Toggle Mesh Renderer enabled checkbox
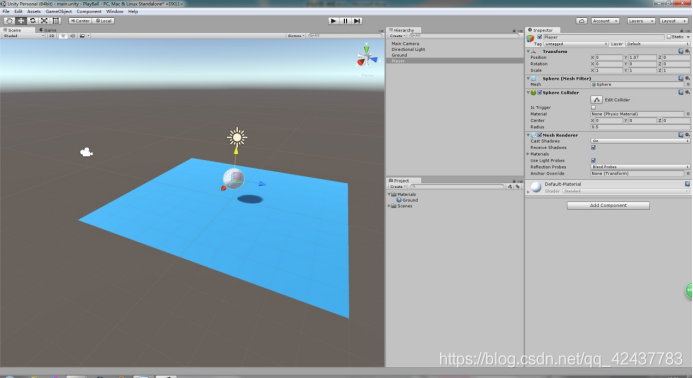The image size is (693, 378). click(x=540, y=135)
